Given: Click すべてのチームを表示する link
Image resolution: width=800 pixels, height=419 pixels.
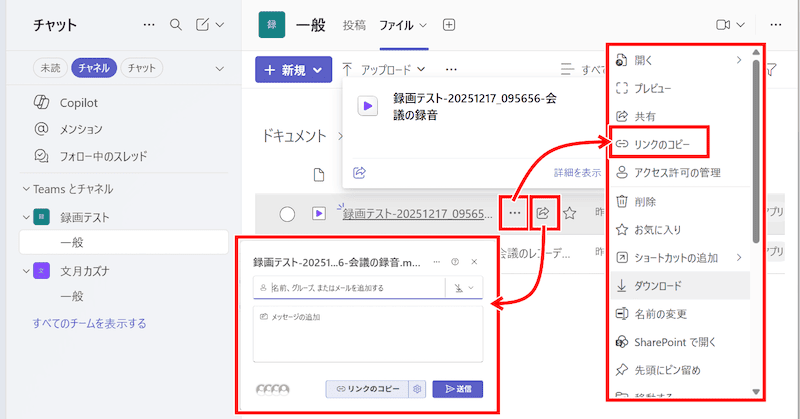Looking at the screenshot, I should [89, 323].
